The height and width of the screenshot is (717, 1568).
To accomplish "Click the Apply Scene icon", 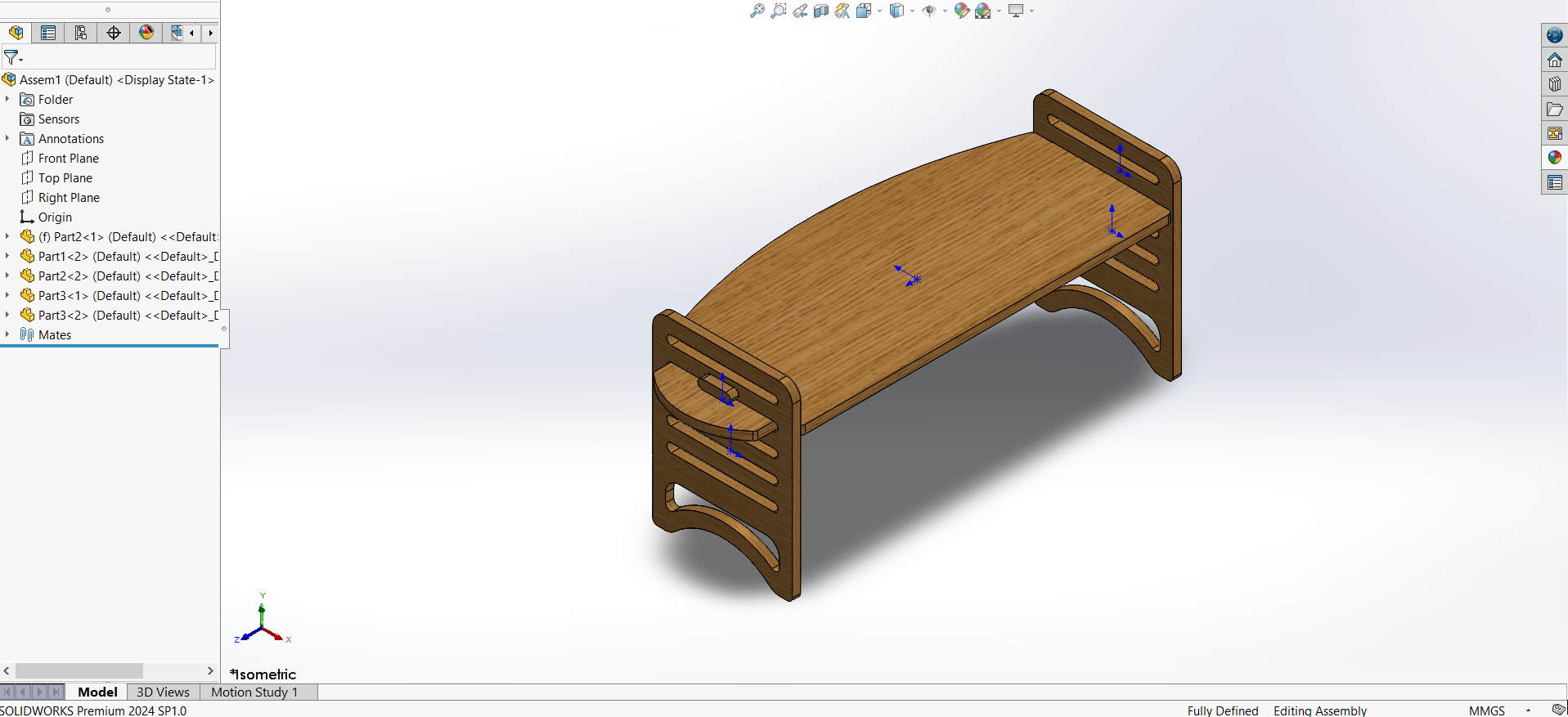I will 983,11.
